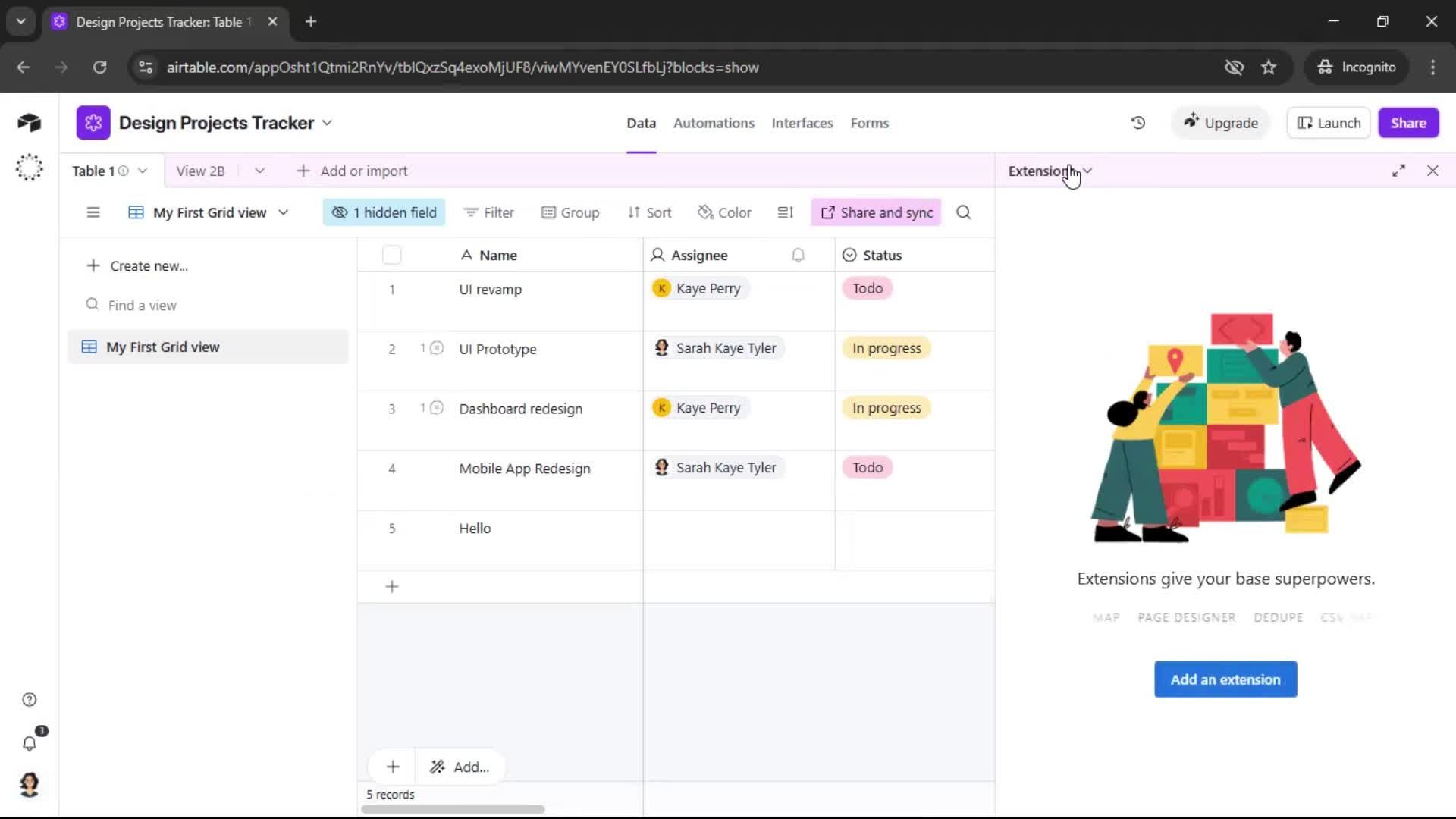This screenshot has width=1456, height=819.
Task: Open the Color toolbar option
Action: tap(724, 212)
